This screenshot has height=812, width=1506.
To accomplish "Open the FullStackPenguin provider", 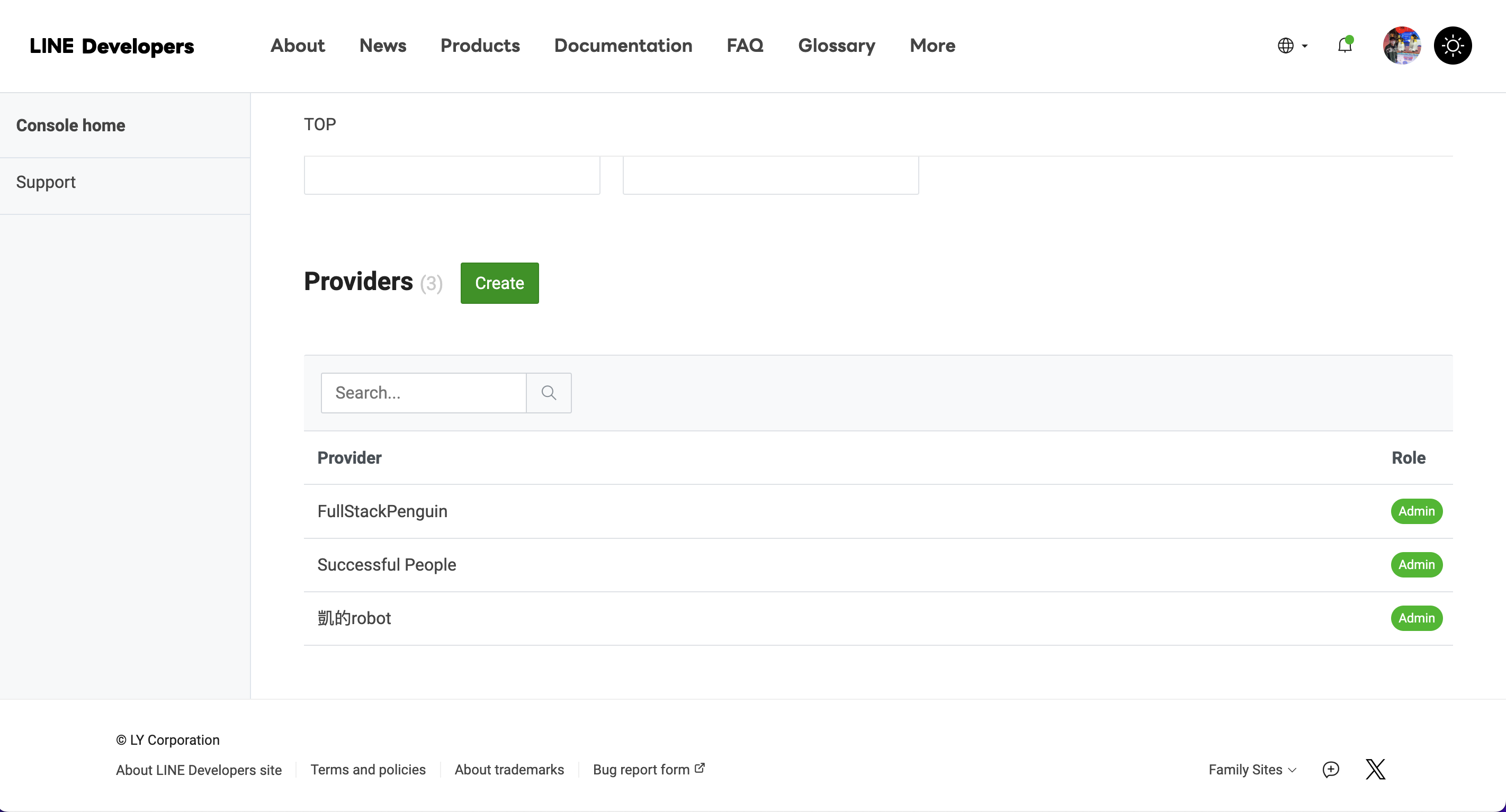I will pos(382,511).
